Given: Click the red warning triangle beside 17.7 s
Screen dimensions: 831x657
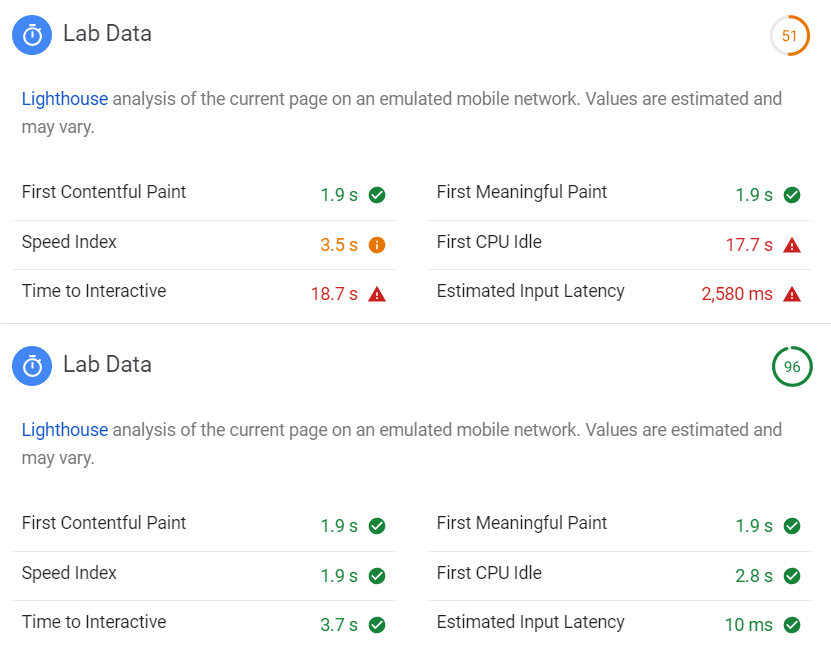Looking at the screenshot, I should 792,245.
